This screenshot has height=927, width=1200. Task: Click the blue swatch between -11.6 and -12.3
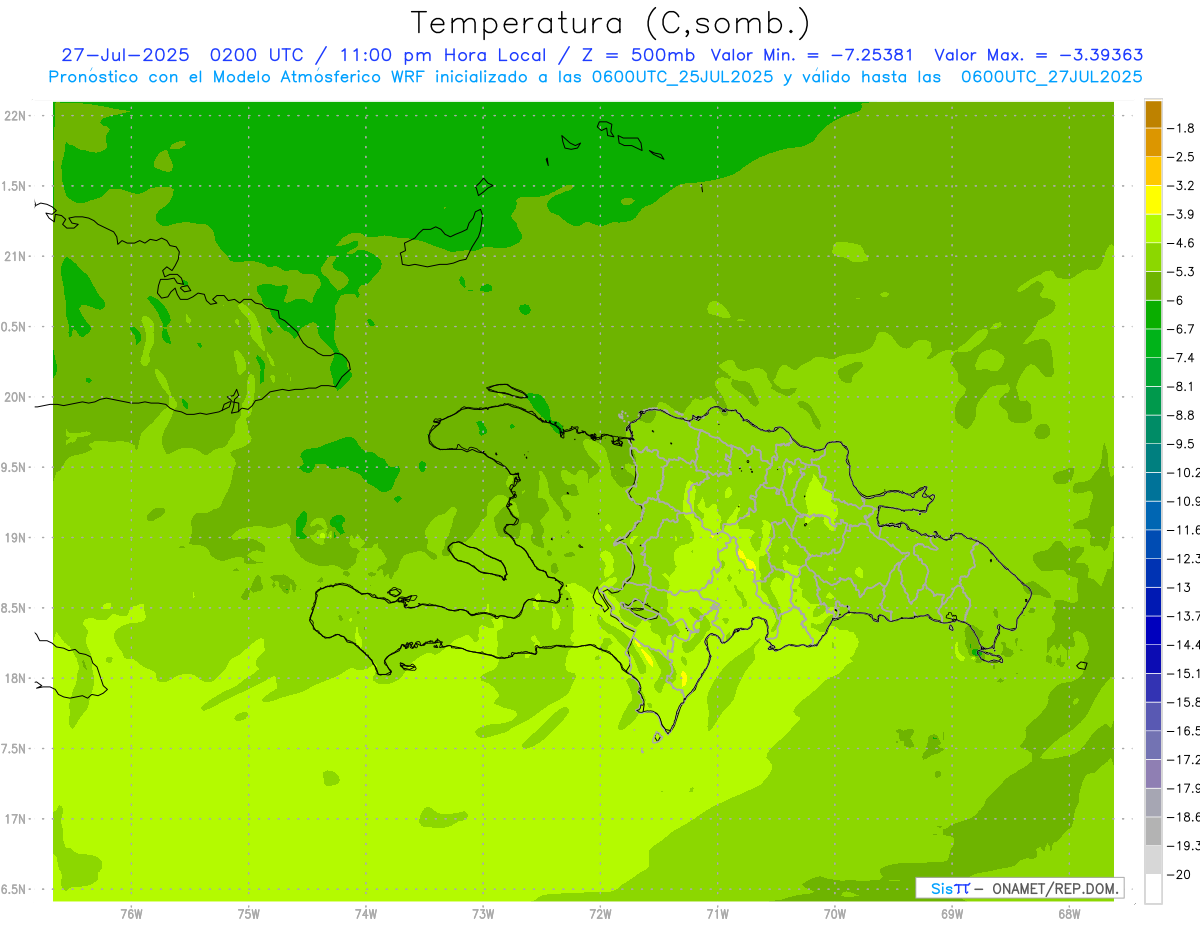[1153, 544]
